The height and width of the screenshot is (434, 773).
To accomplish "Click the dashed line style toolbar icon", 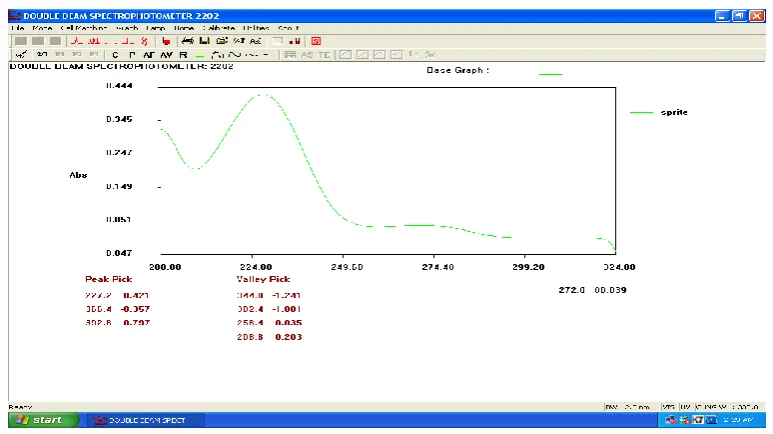I will click(x=252, y=55).
